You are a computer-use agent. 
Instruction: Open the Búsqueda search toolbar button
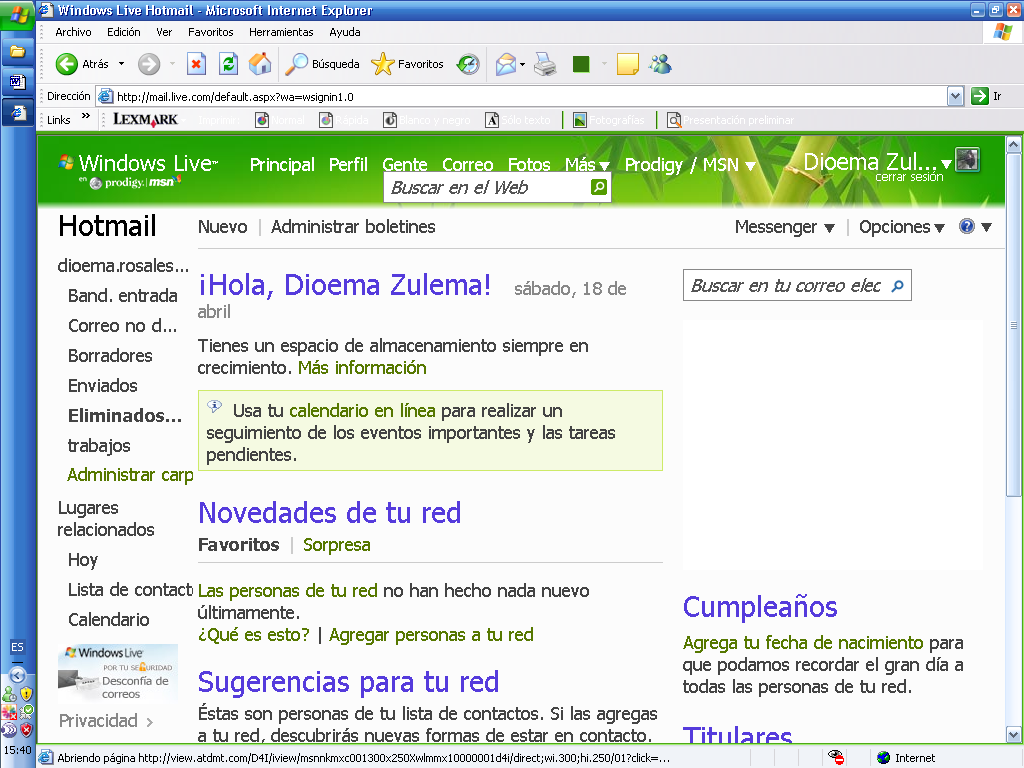click(323, 64)
